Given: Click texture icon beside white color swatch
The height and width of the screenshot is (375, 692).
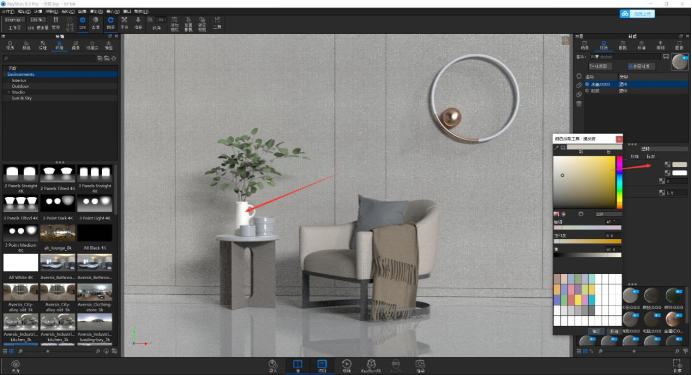Looking at the screenshot, I should click(667, 173).
